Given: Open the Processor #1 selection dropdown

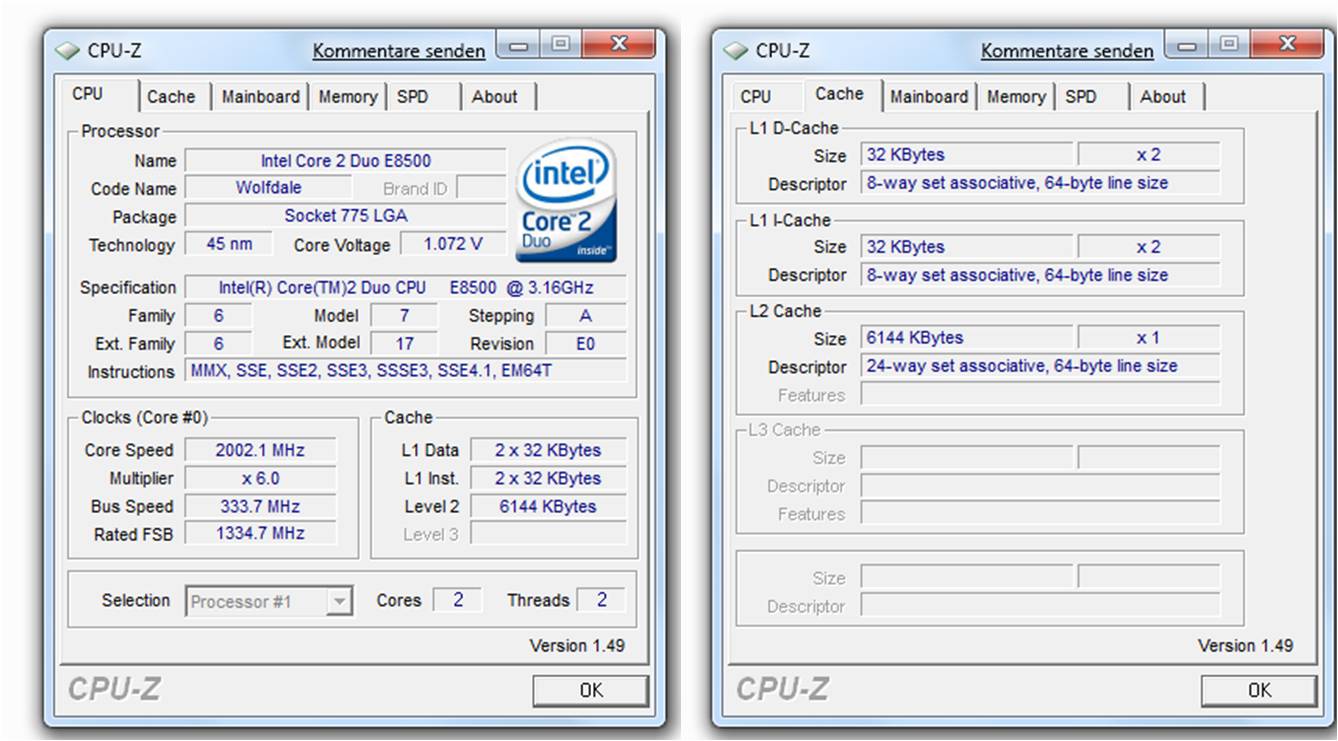Looking at the screenshot, I should click(269, 601).
